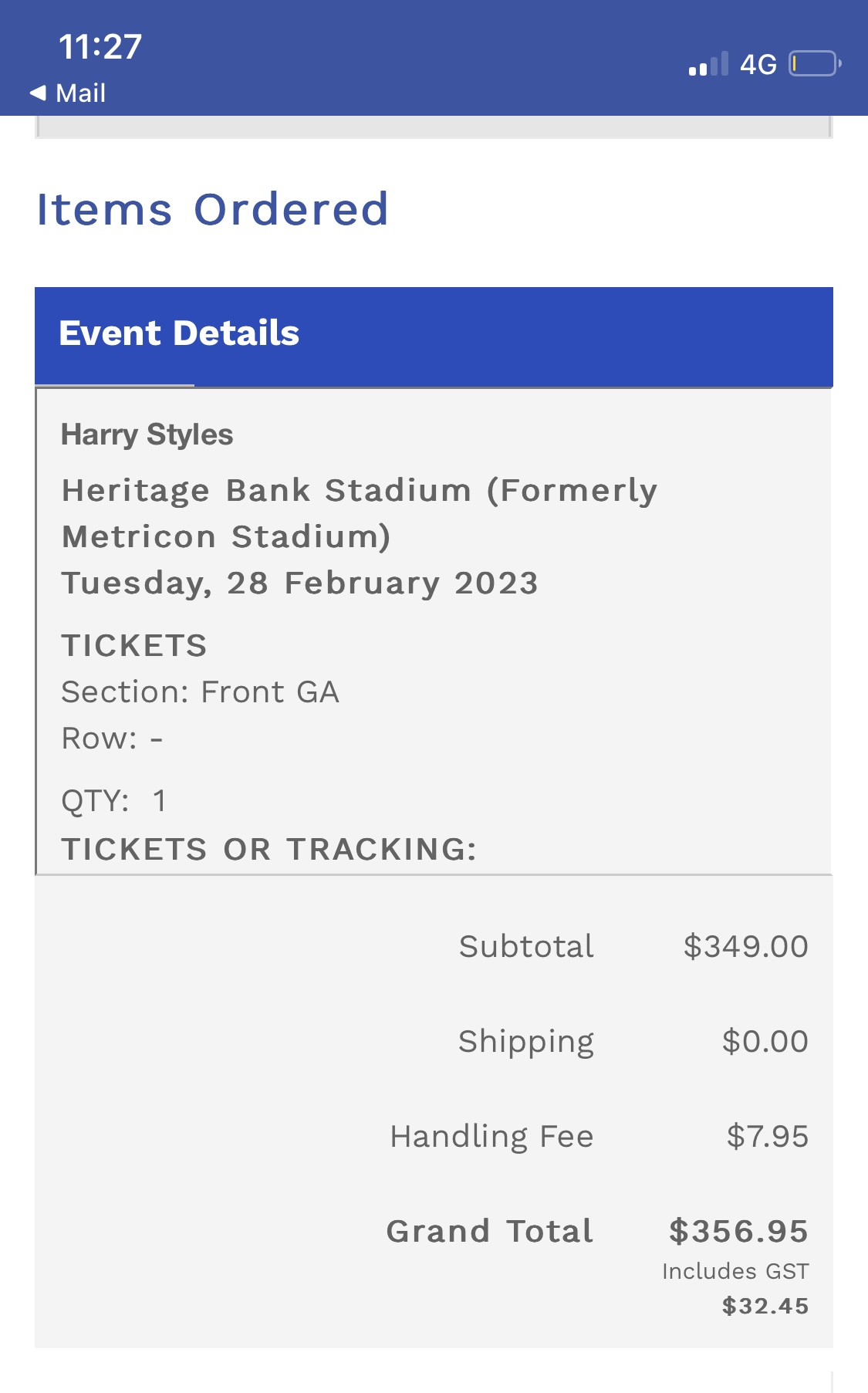
Task: Select the $32.45 GST amount
Action: click(765, 1306)
